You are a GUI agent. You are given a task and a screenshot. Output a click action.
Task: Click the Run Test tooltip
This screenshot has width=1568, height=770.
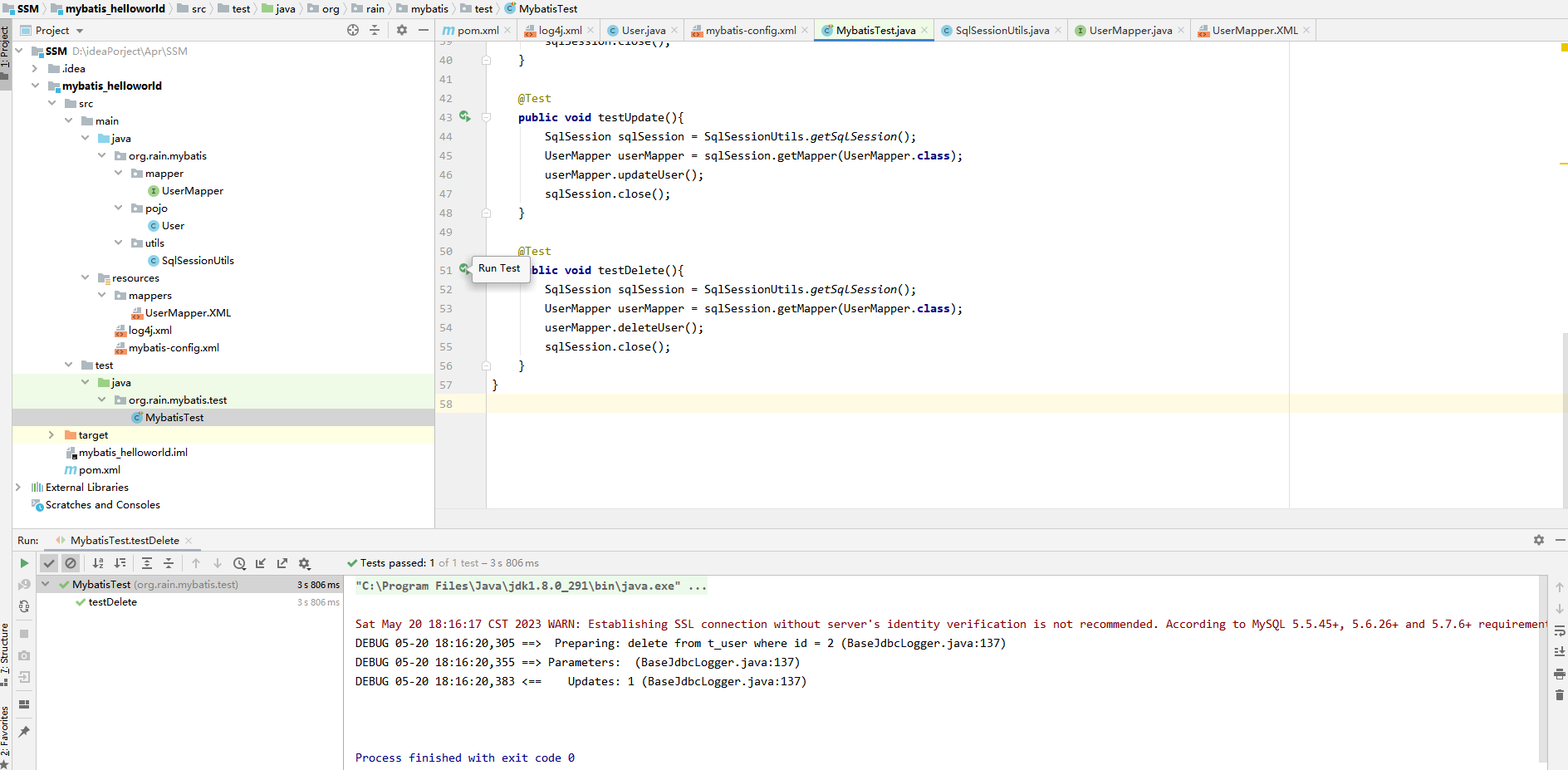(500, 268)
